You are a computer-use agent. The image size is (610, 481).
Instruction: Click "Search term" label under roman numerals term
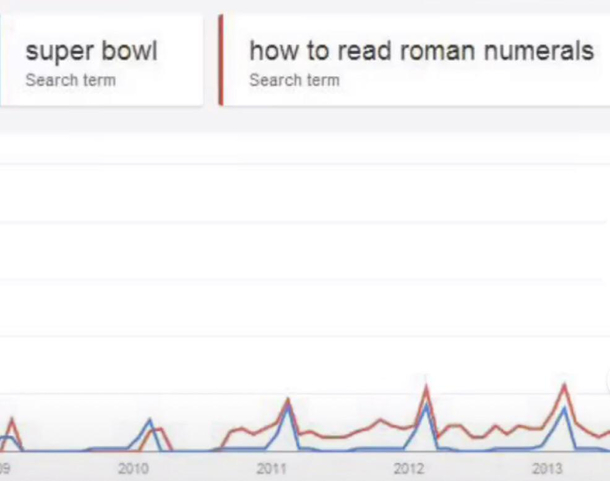294,81
